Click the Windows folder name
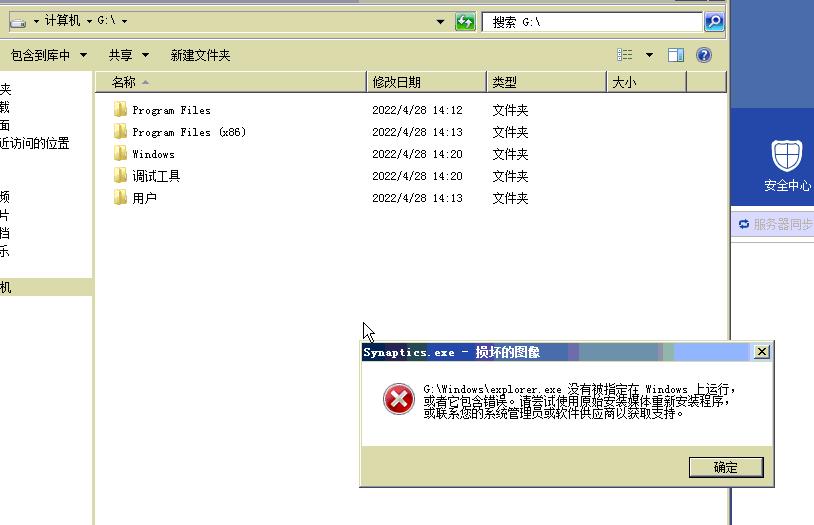The image size is (814, 525). tap(153, 154)
